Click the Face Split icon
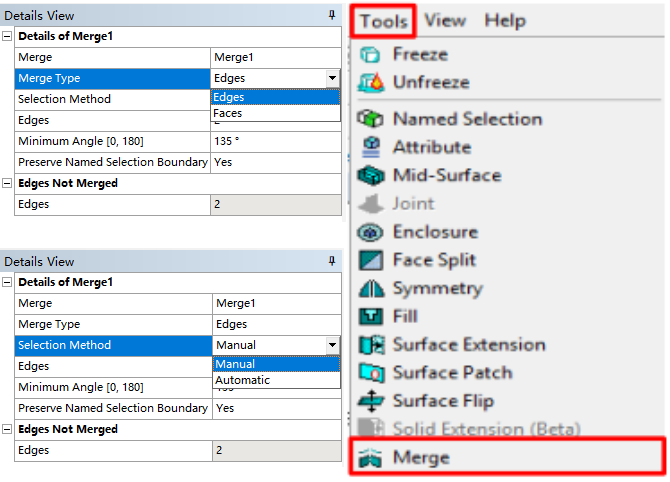 371,260
